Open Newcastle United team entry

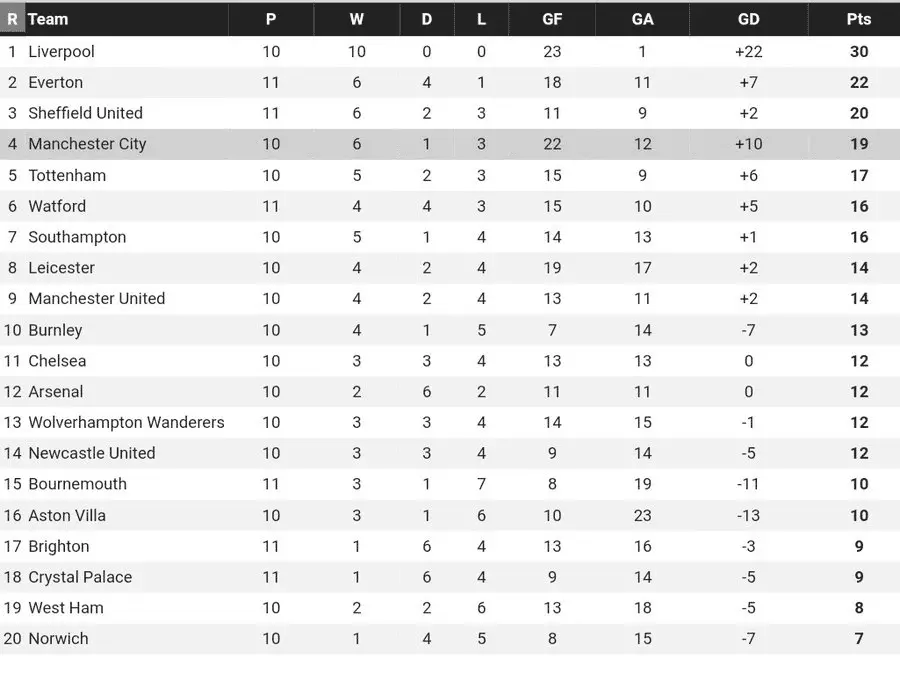click(x=91, y=453)
